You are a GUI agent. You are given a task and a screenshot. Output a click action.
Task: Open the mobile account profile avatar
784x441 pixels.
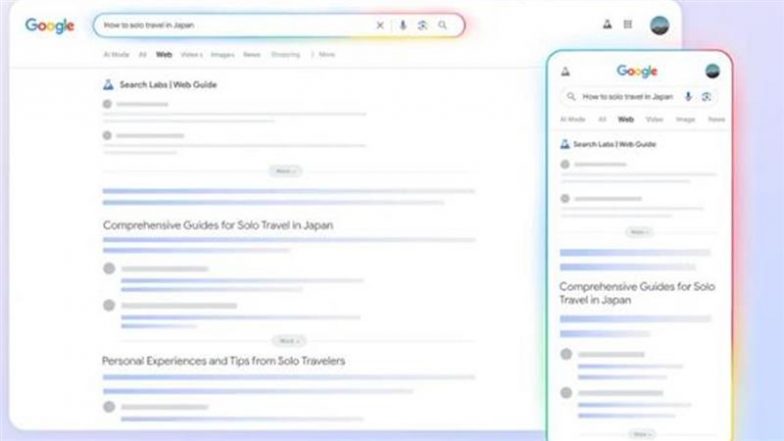712,71
